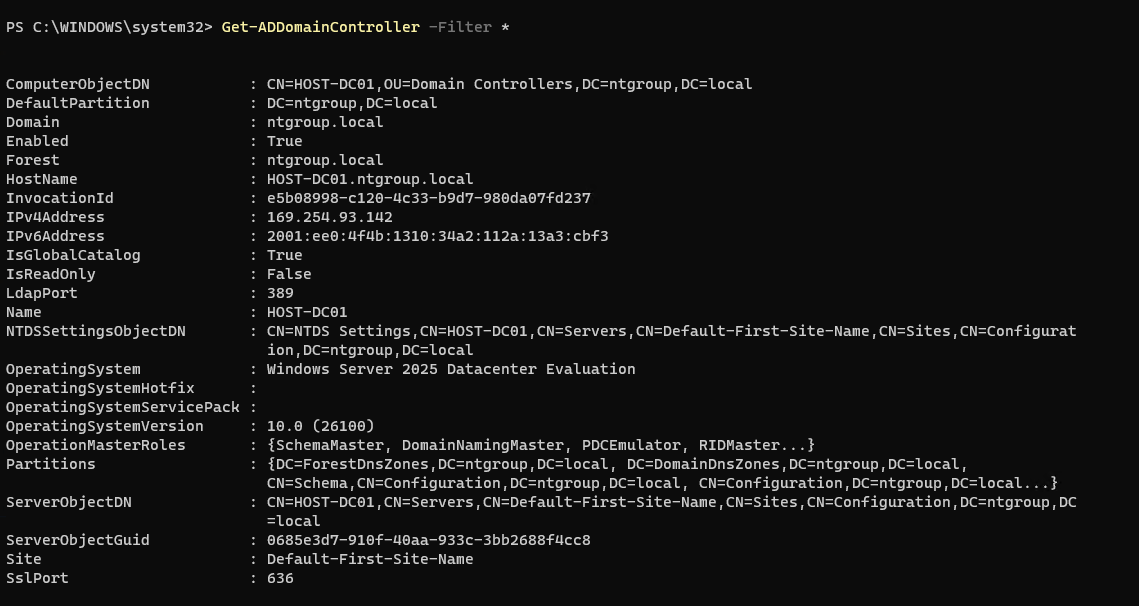Click the Enabled value True
Screen dimensions: 1139x606
click(284, 141)
